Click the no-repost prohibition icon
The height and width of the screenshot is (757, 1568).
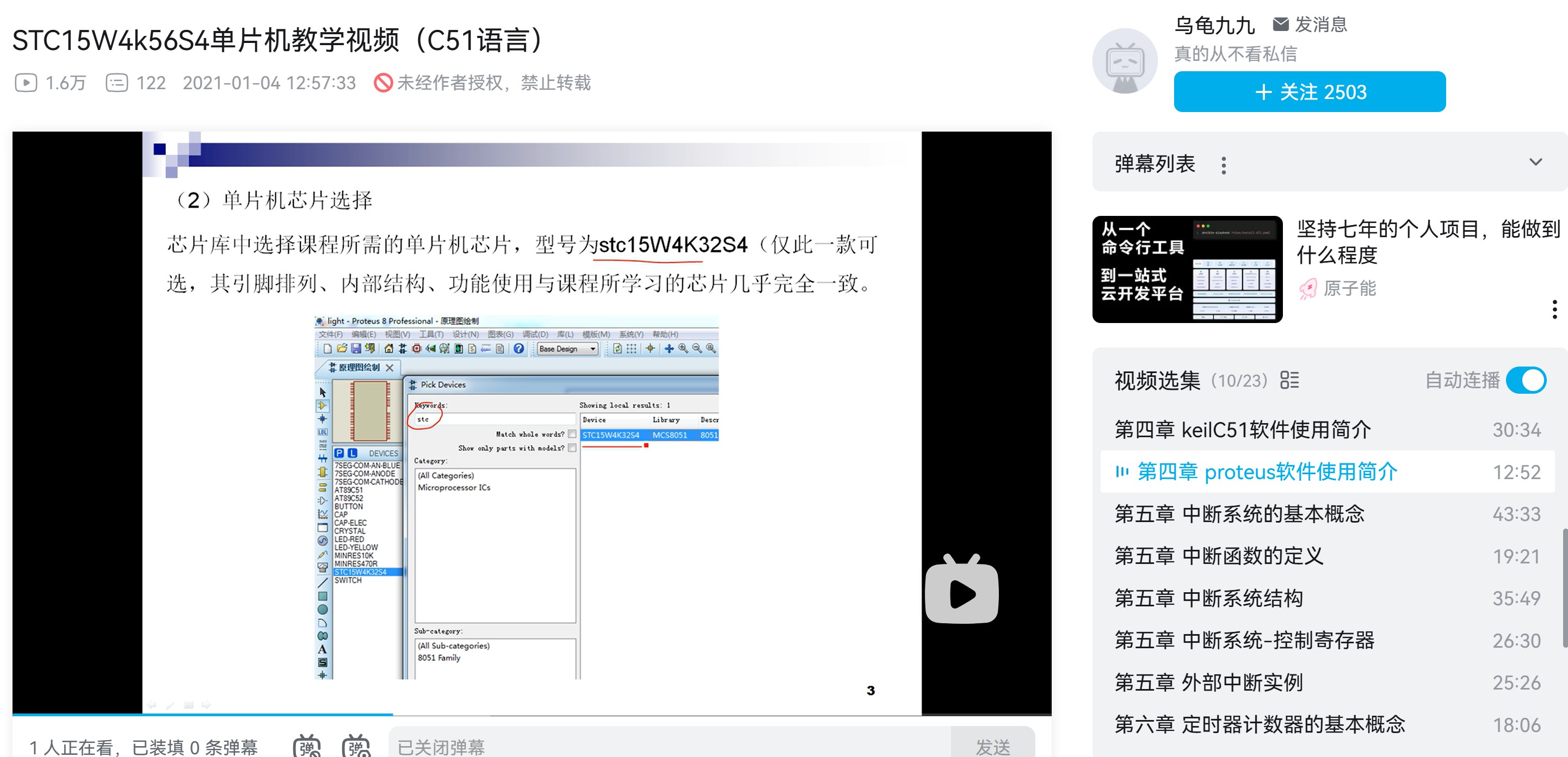click(383, 82)
